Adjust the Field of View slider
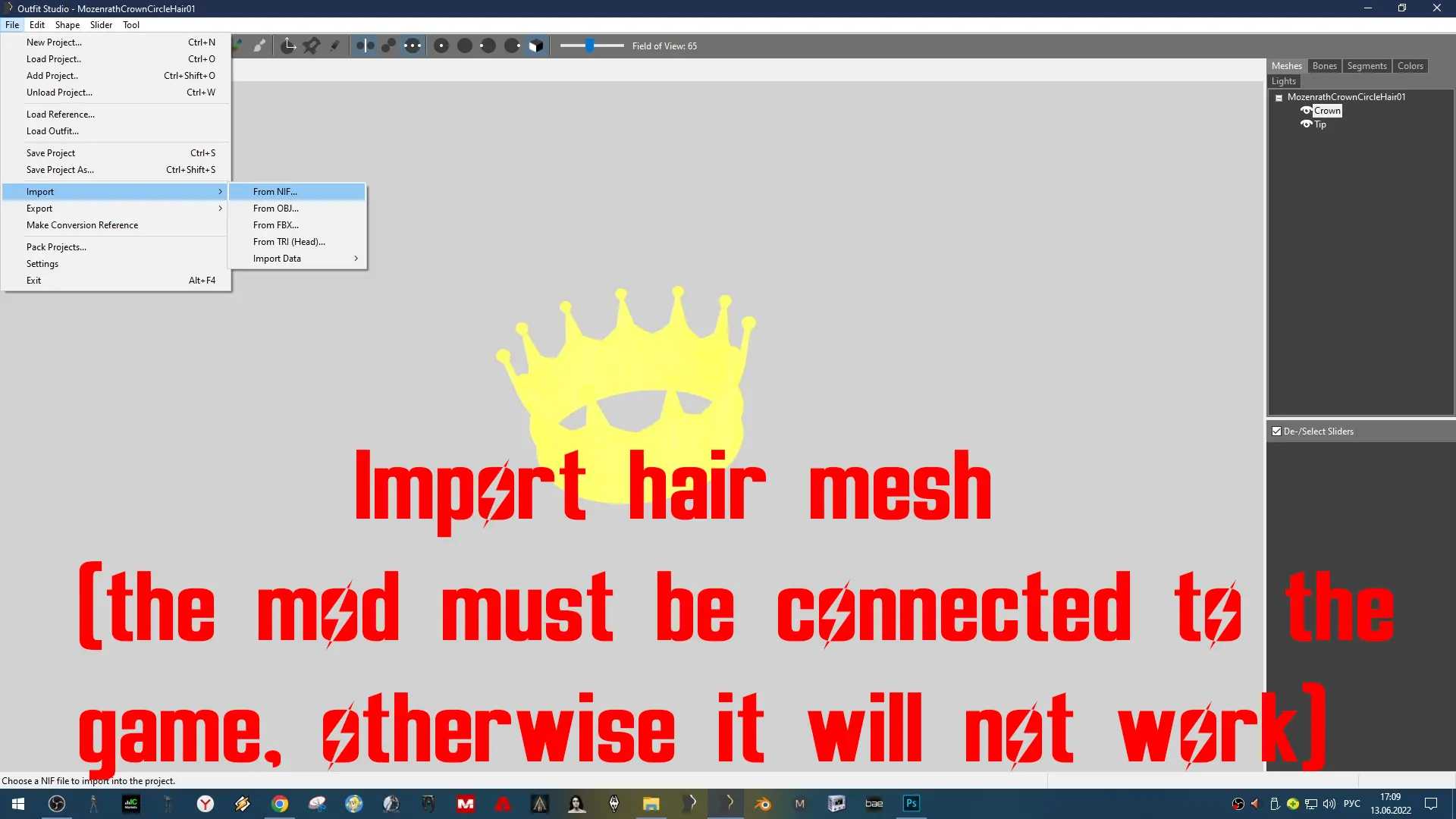The width and height of the screenshot is (1456, 819). [591, 45]
